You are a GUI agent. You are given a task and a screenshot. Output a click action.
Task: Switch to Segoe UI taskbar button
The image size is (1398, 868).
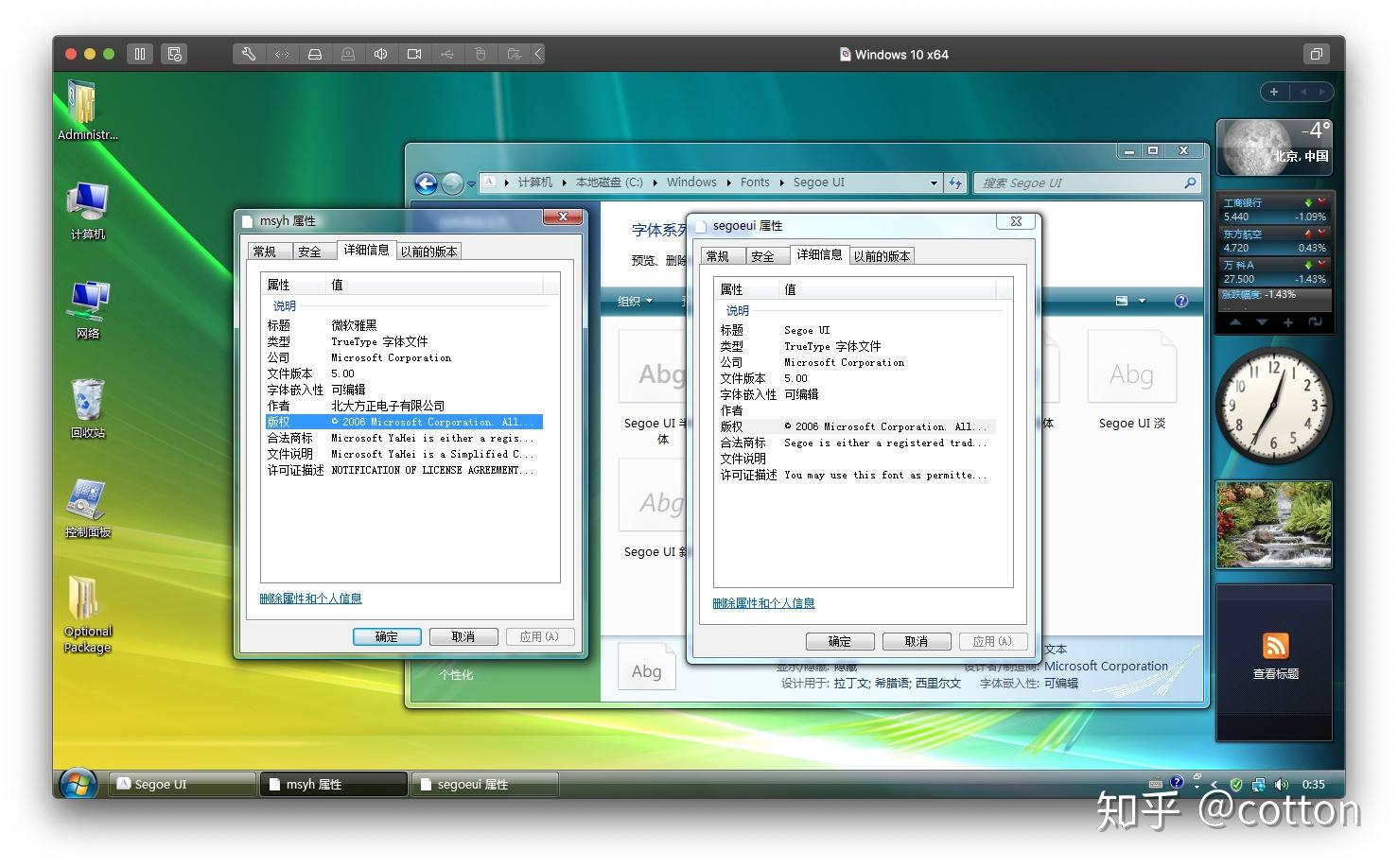pyautogui.click(x=183, y=784)
